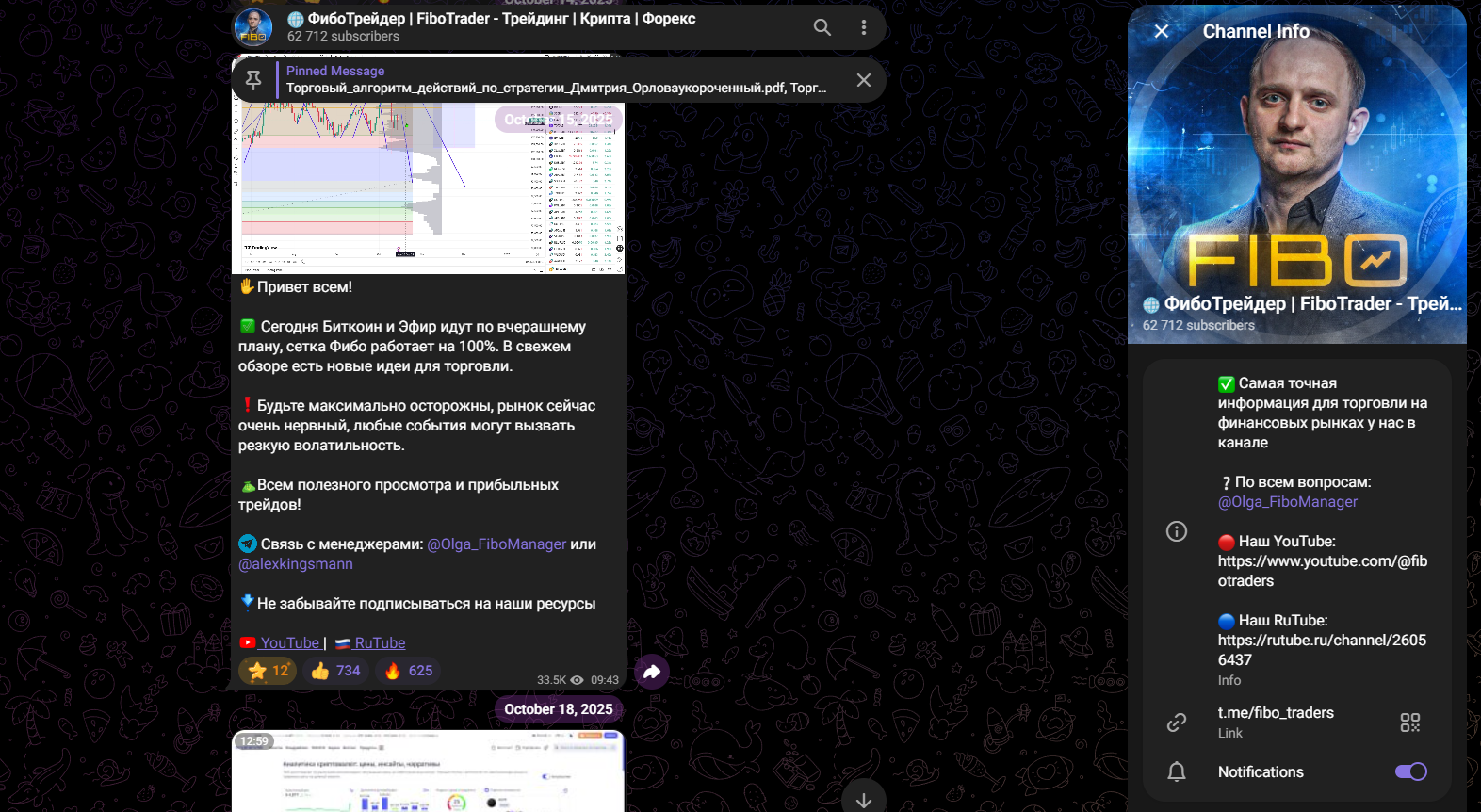Click the Channel Info profile photo
The width and height of the screenshot is (1481, 812).
point(1297,174)
